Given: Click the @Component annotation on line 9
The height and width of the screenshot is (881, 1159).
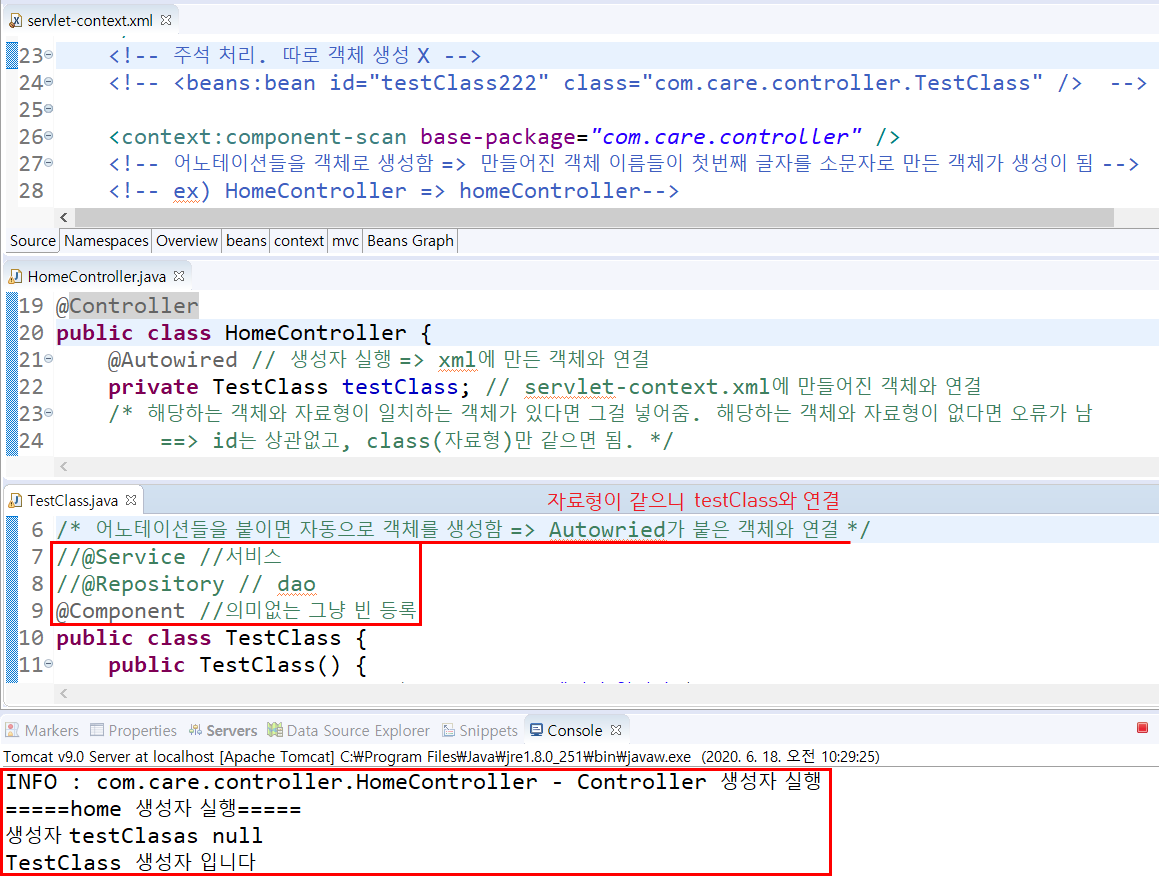Looking at the screenshot, I should pos(120,611).
